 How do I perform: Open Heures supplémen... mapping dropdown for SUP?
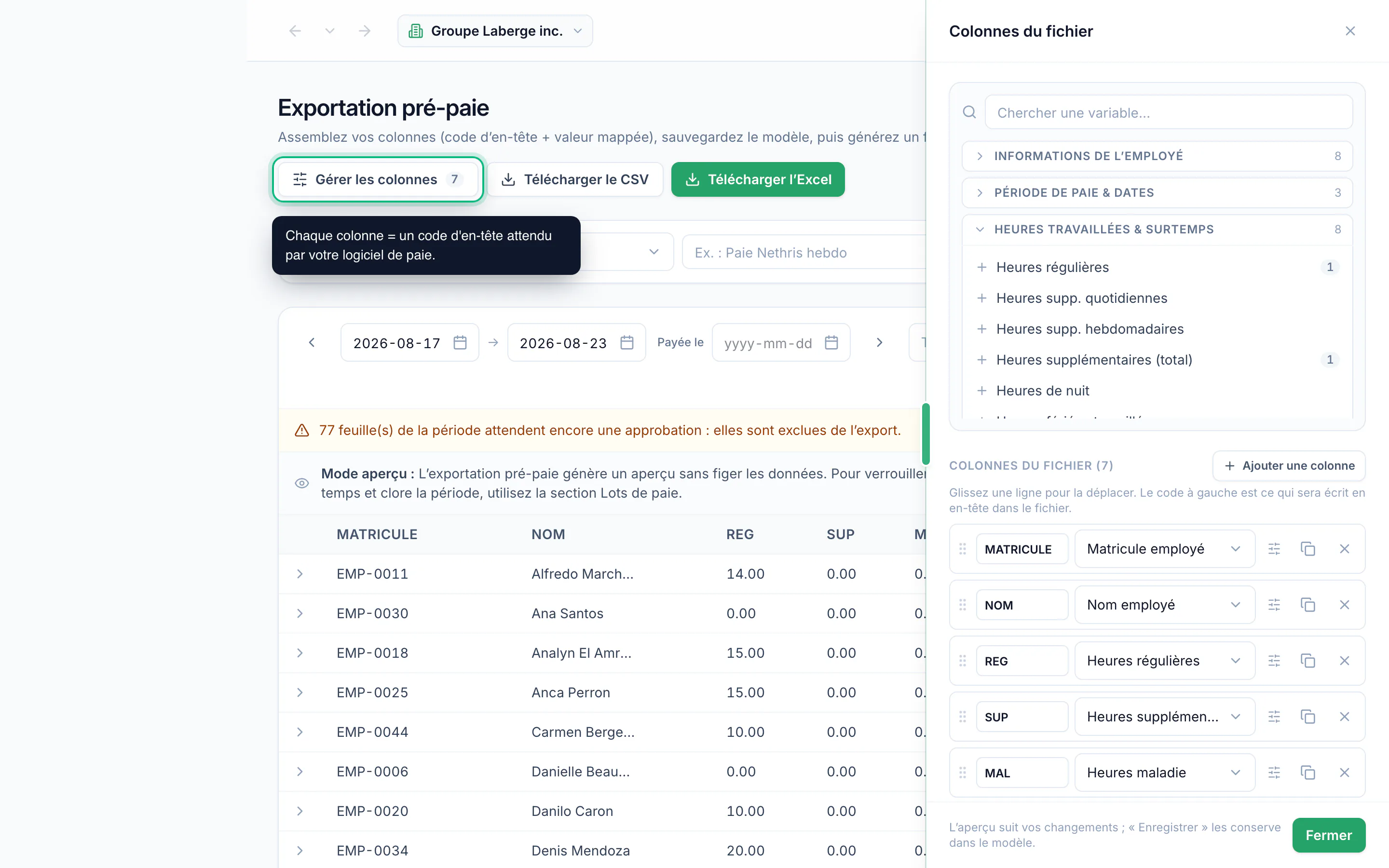click(x=1165, y=717)
